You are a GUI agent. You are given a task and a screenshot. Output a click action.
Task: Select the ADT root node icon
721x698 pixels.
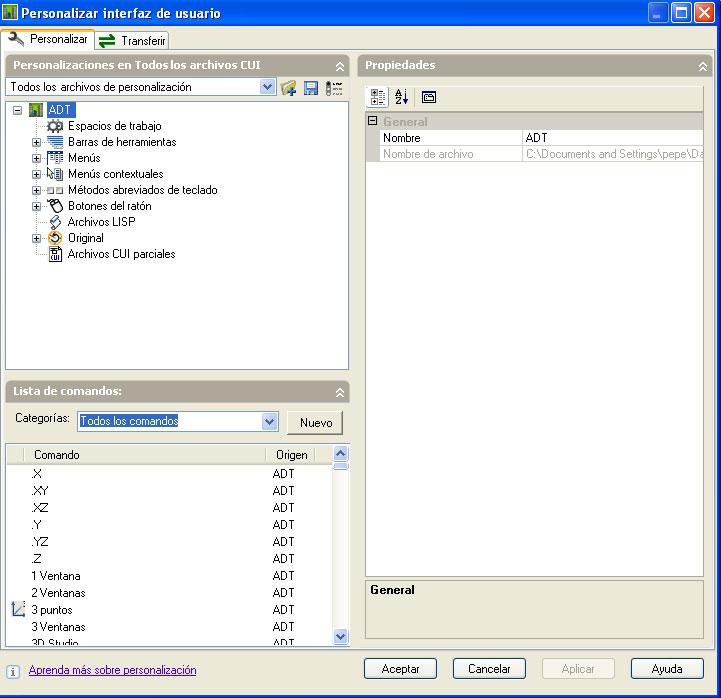(x=36, y=110)
